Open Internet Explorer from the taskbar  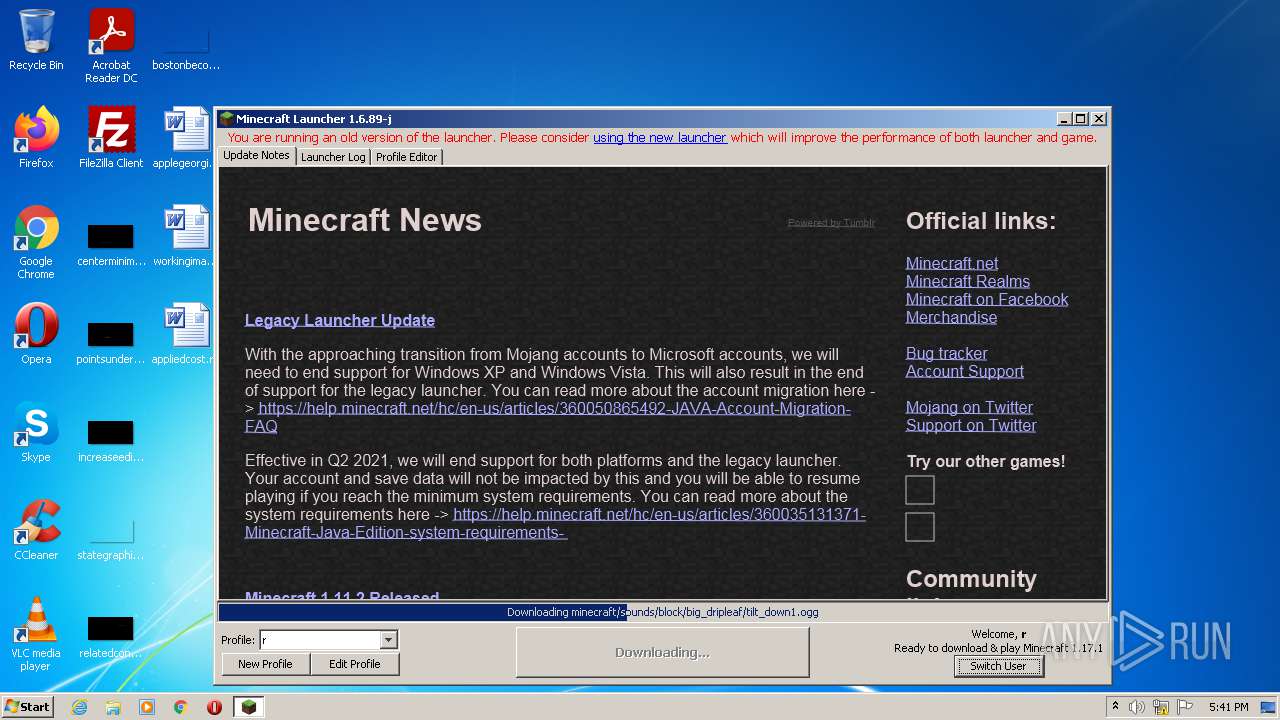point(79,707)
